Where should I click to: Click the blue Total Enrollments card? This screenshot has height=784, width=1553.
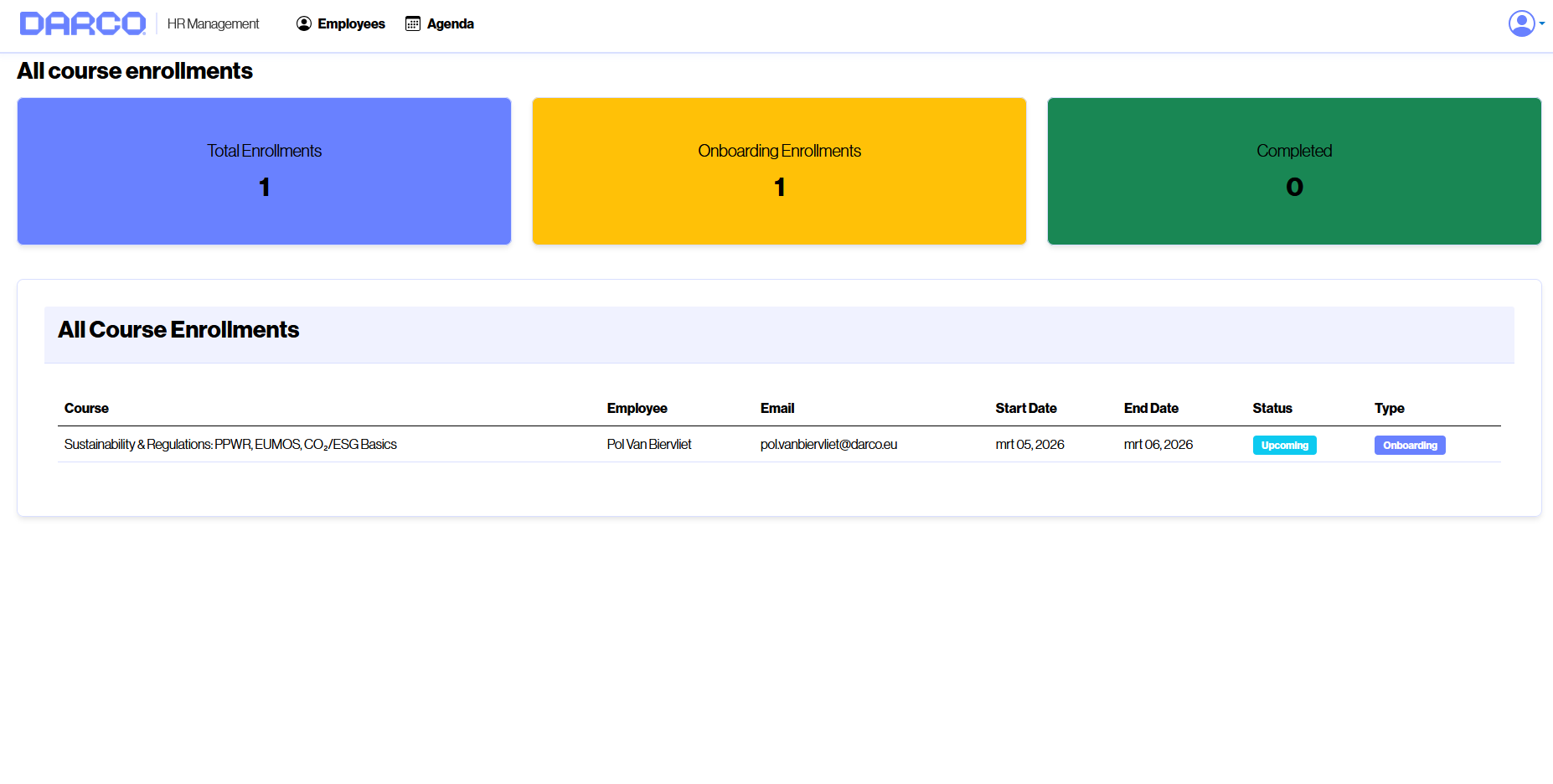click(264, 171)
